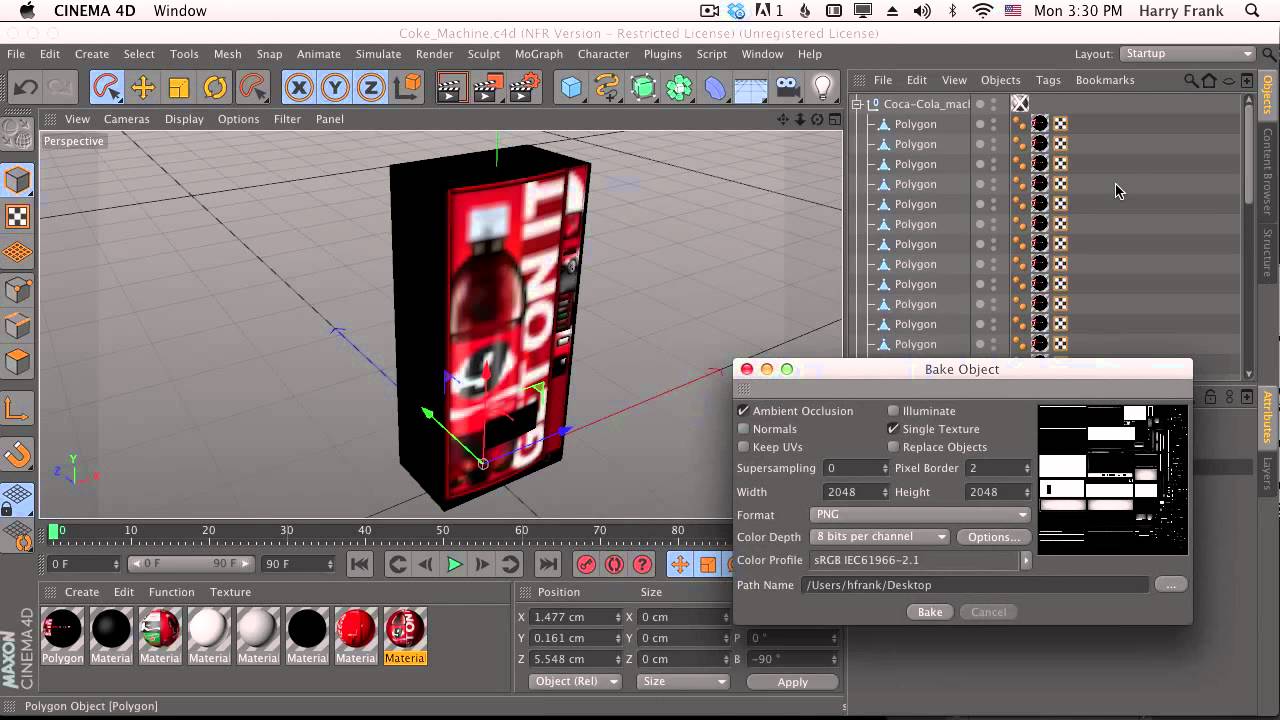
Task: Open Edit Render Settings icon
Action: click(525, 88)
